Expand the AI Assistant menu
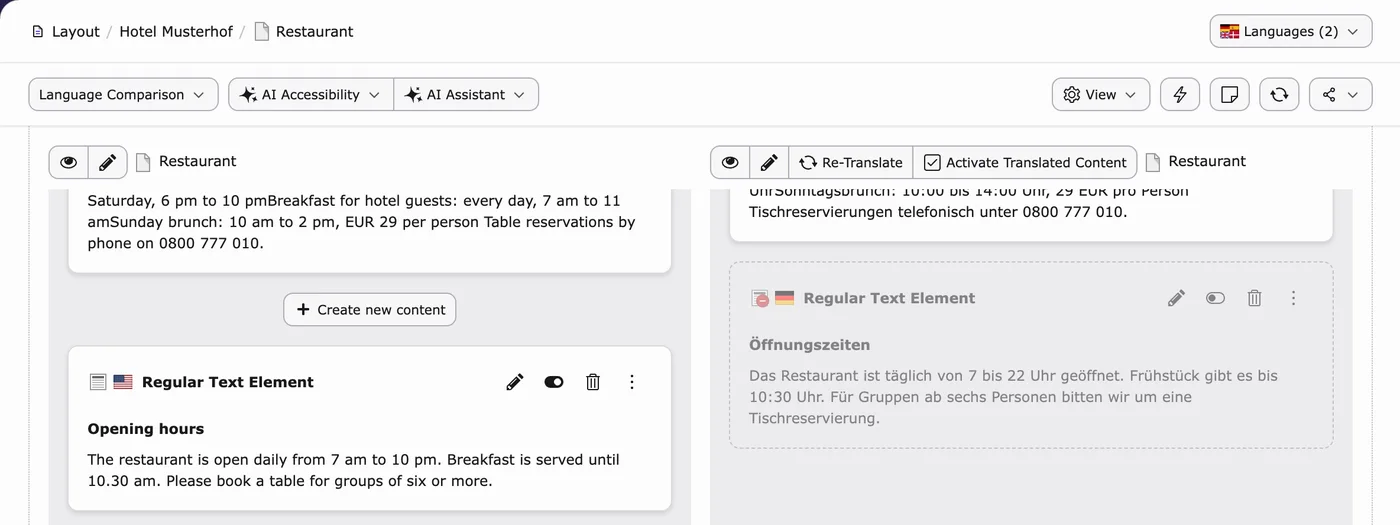Viewport: 1400px width, 525px height. coord(466,94)
